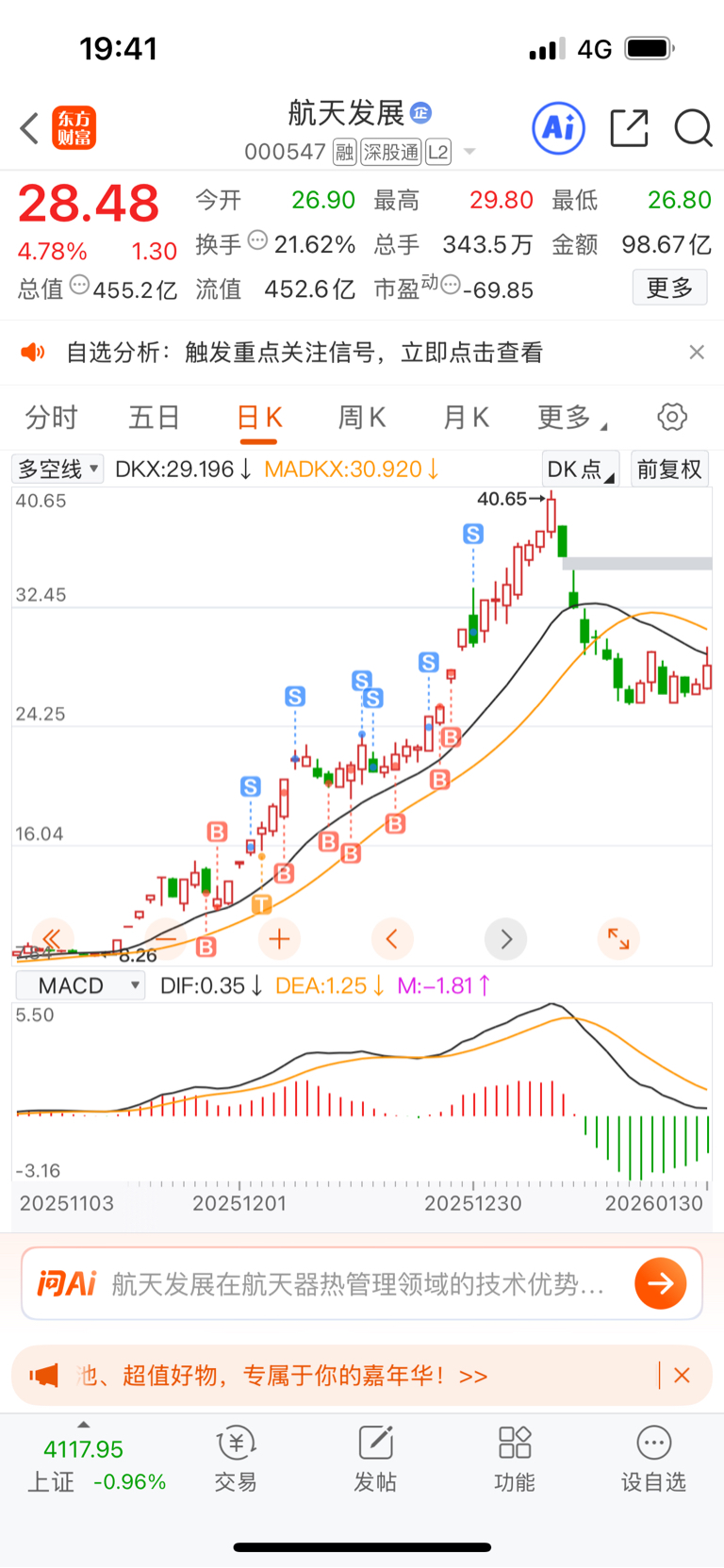Zoom in chart with plus button

(279, 938)
